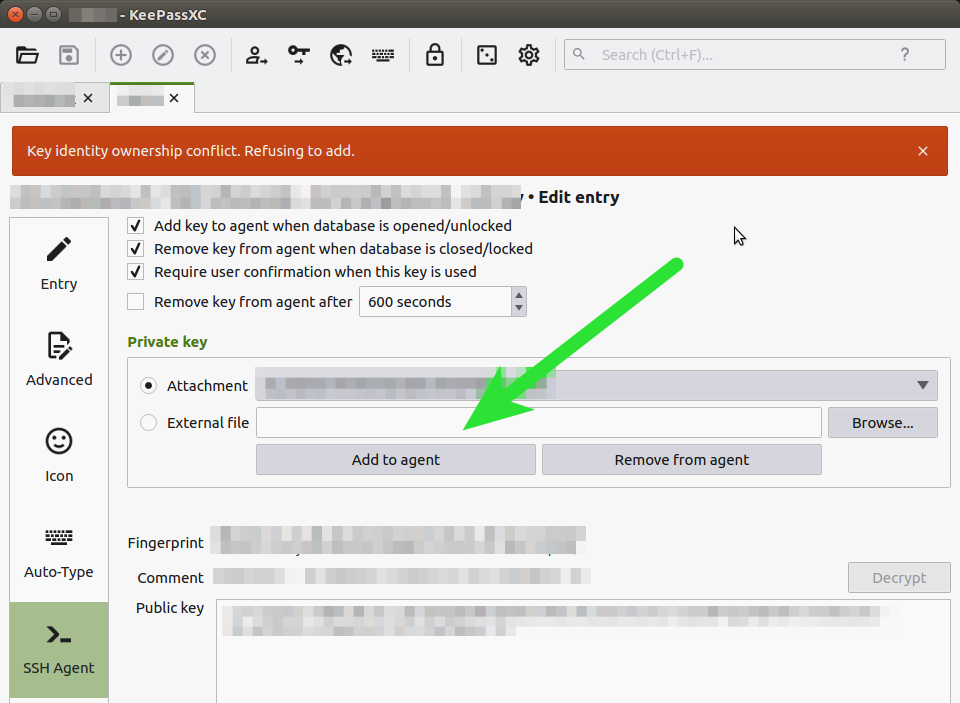
Task: Open the entry URL with the globe icon
Action: [340, 55]
